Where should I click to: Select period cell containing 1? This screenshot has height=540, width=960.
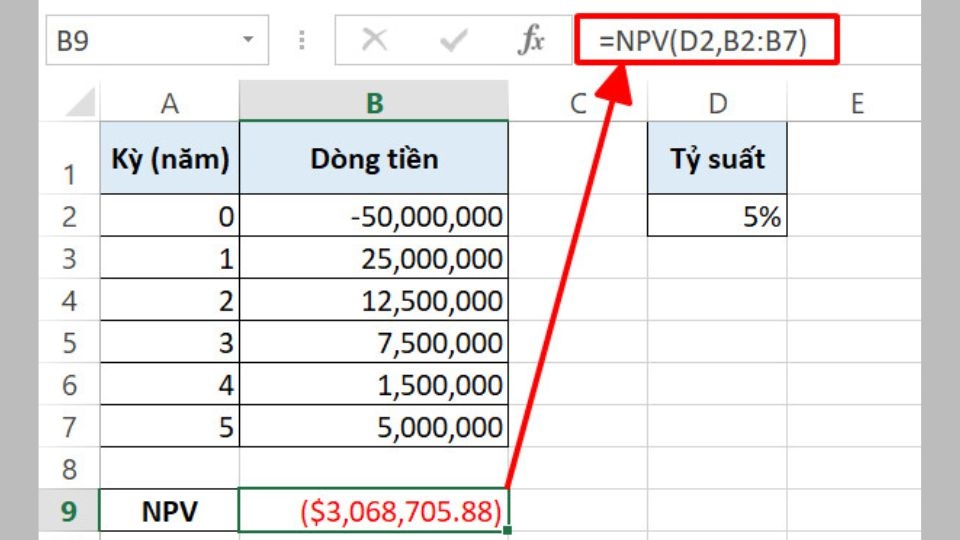[x=170, y=258]
